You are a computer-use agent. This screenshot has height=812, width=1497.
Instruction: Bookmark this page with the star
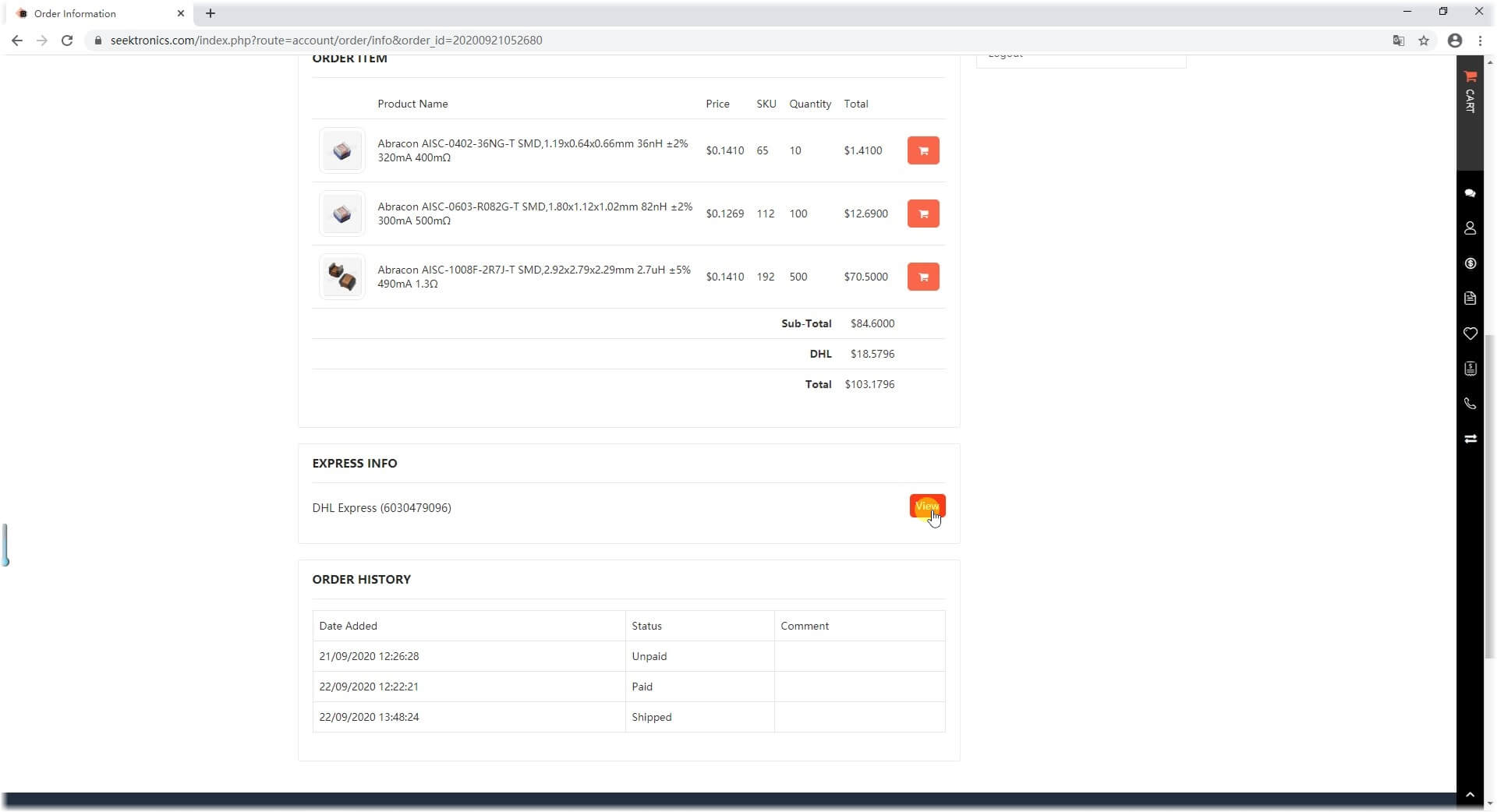(x=1424, y=41)
